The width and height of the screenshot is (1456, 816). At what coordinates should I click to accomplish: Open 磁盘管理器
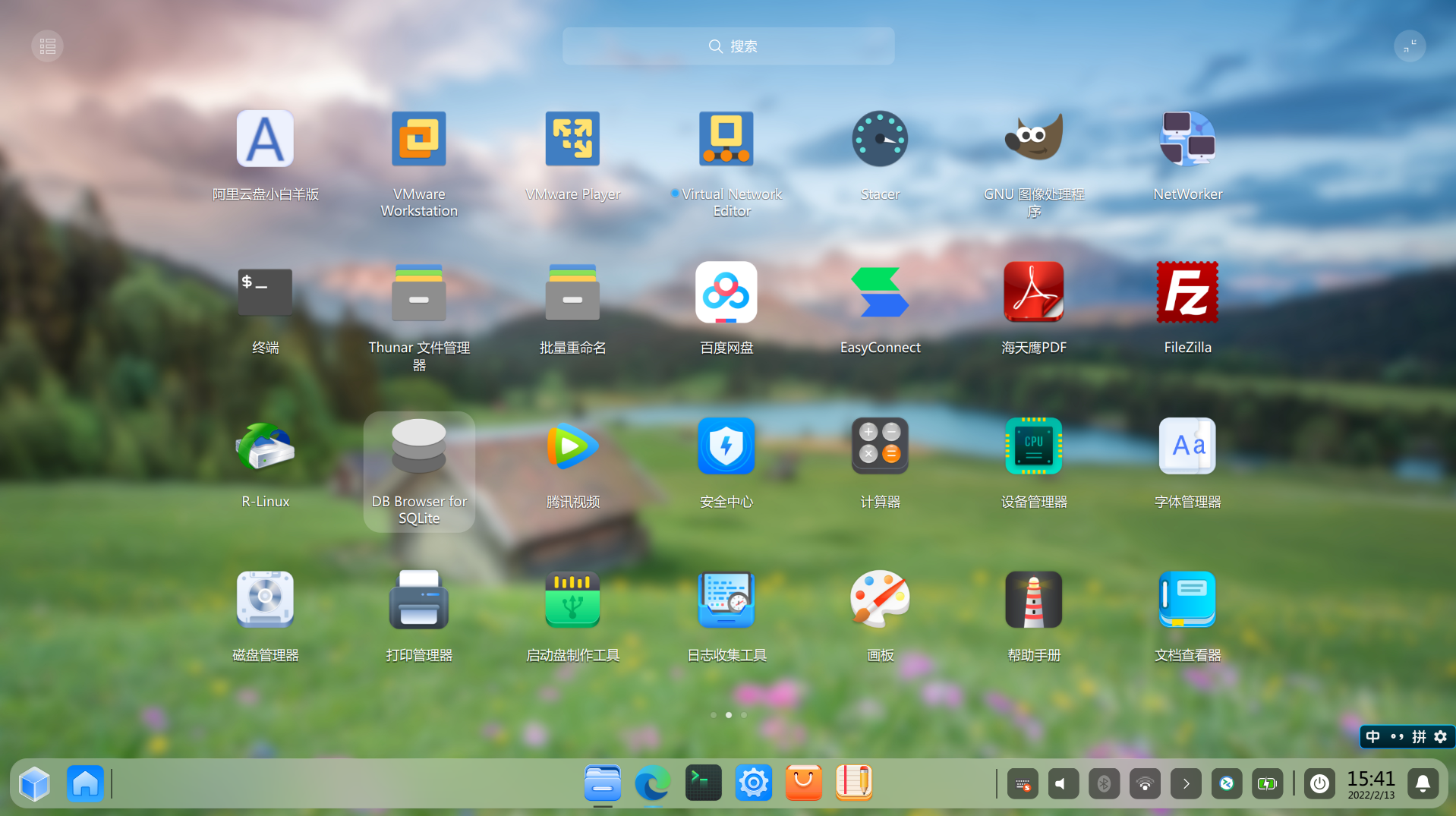265,600
